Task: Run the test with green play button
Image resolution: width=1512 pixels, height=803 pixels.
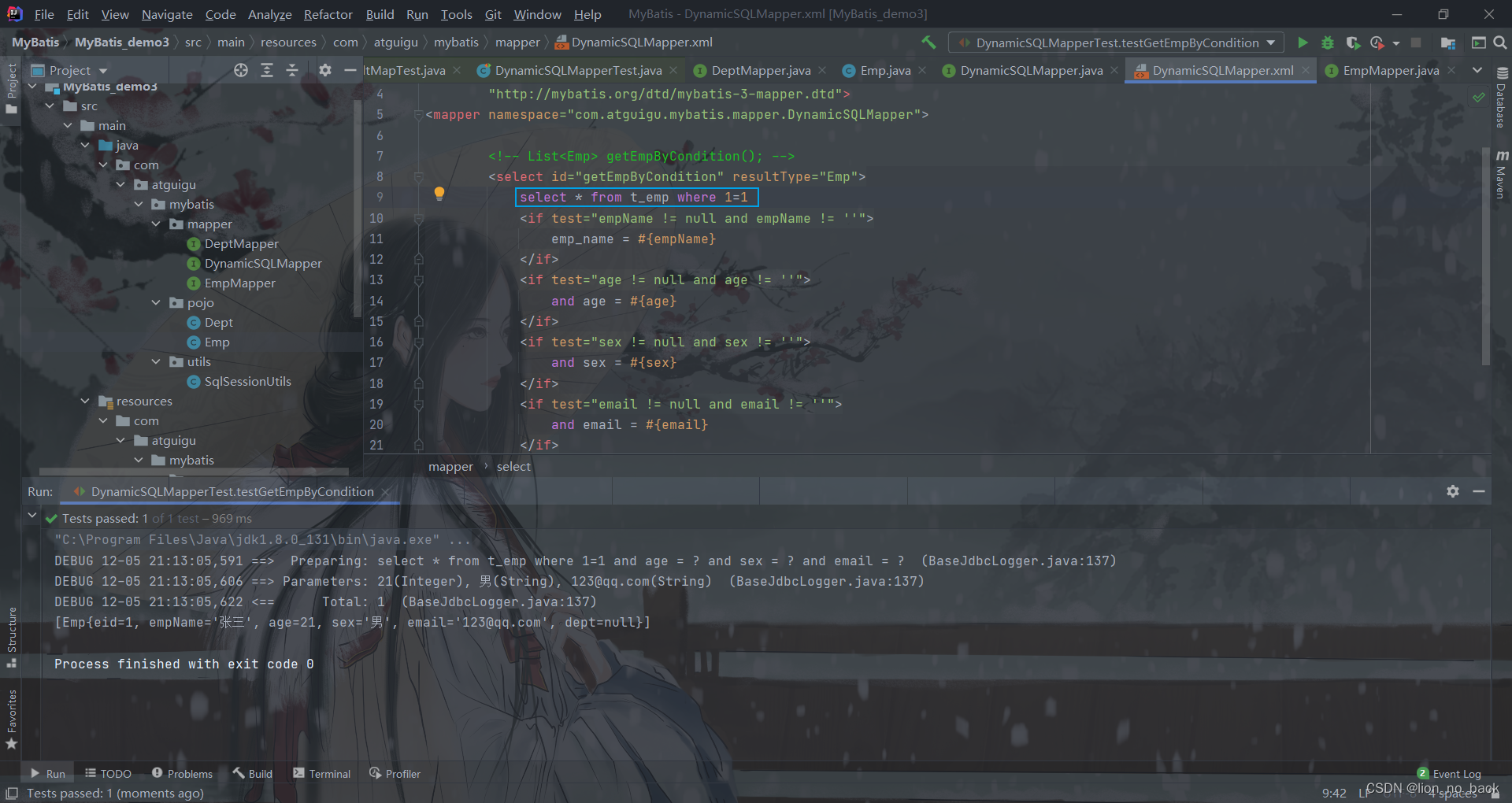Action: 1303,43
